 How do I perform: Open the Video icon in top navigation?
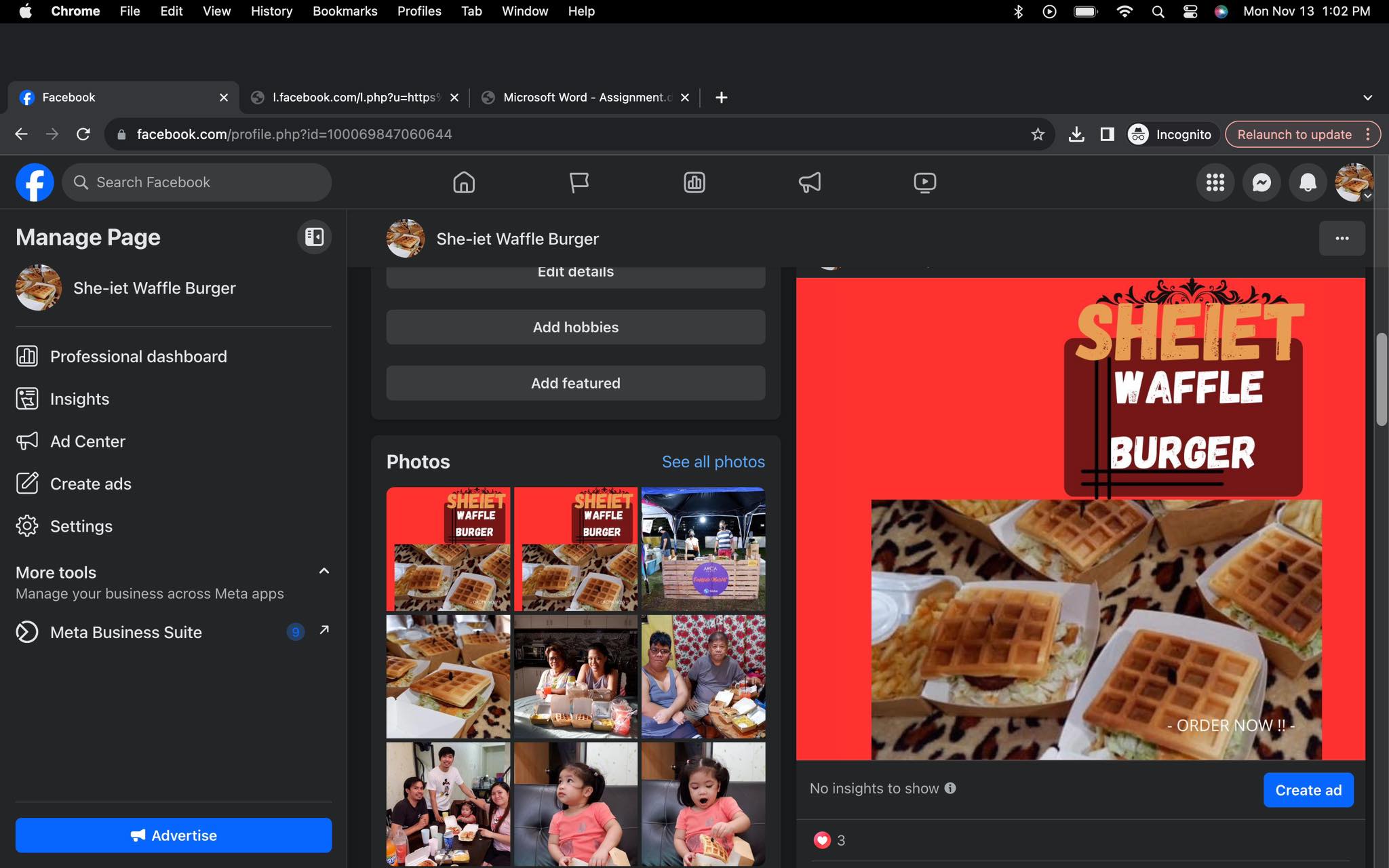[x=924, y=182]
